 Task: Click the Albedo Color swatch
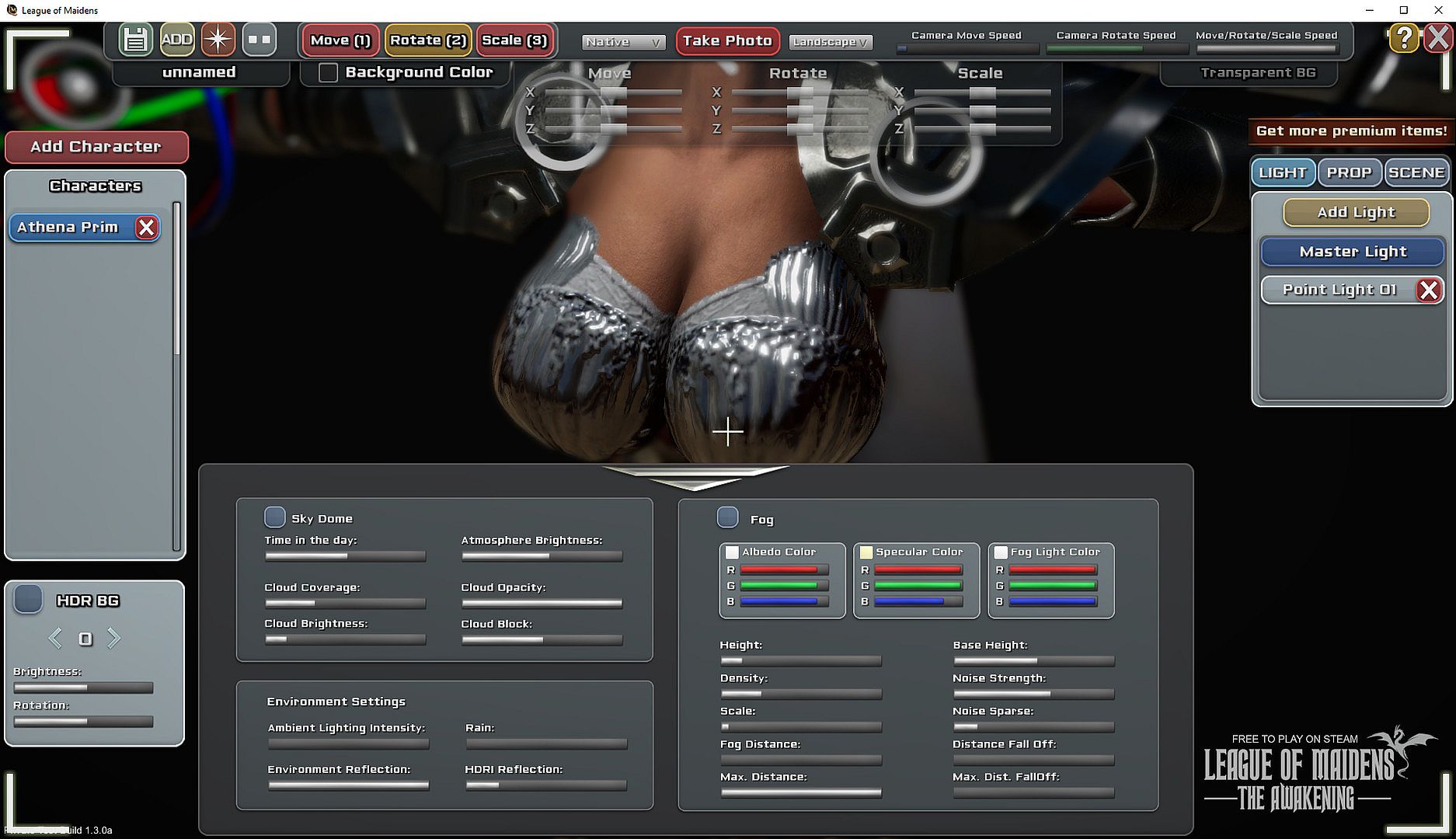[x=732, y=552]
